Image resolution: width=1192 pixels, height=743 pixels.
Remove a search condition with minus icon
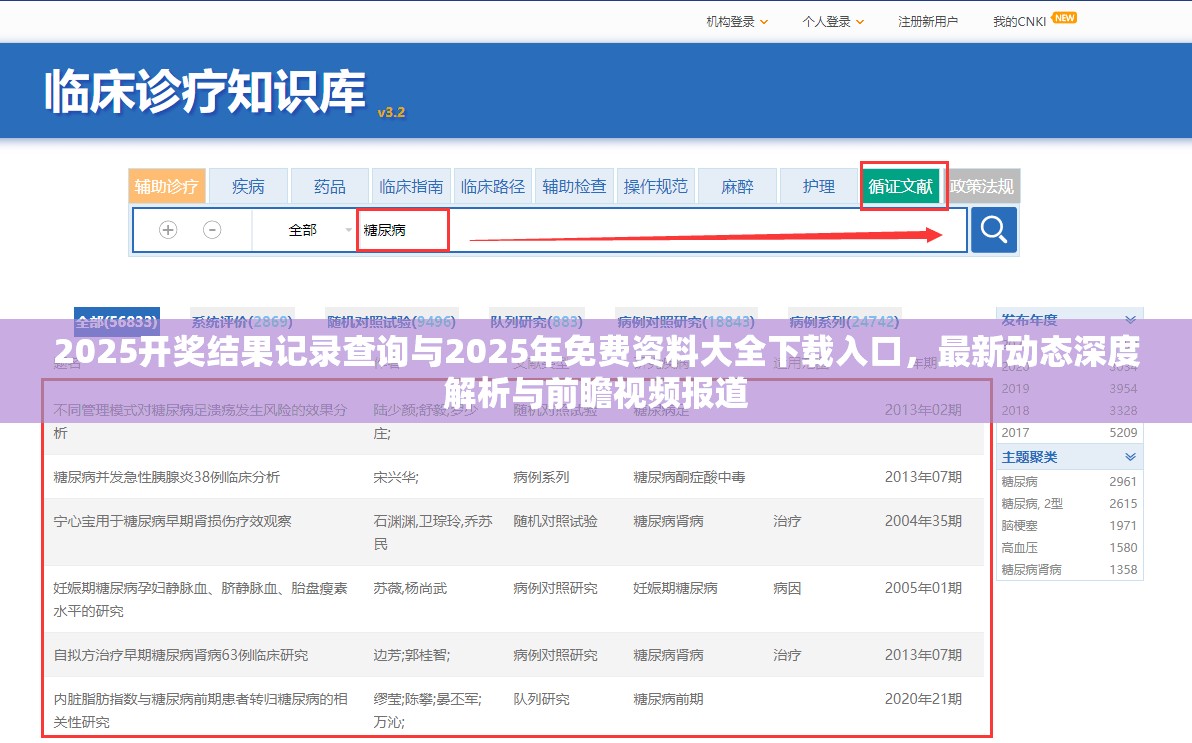click(x=212, y=230)
